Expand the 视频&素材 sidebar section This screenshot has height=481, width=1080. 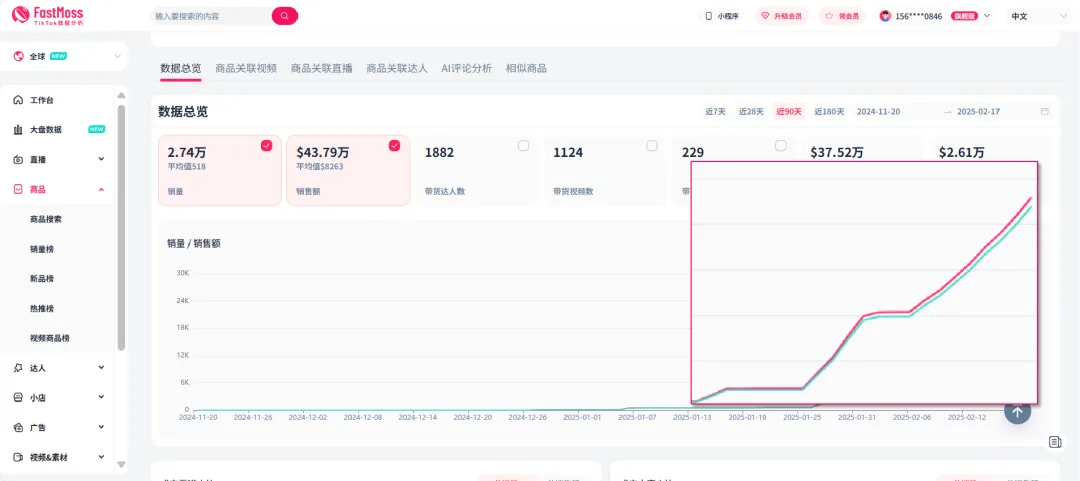click(101, 457)
